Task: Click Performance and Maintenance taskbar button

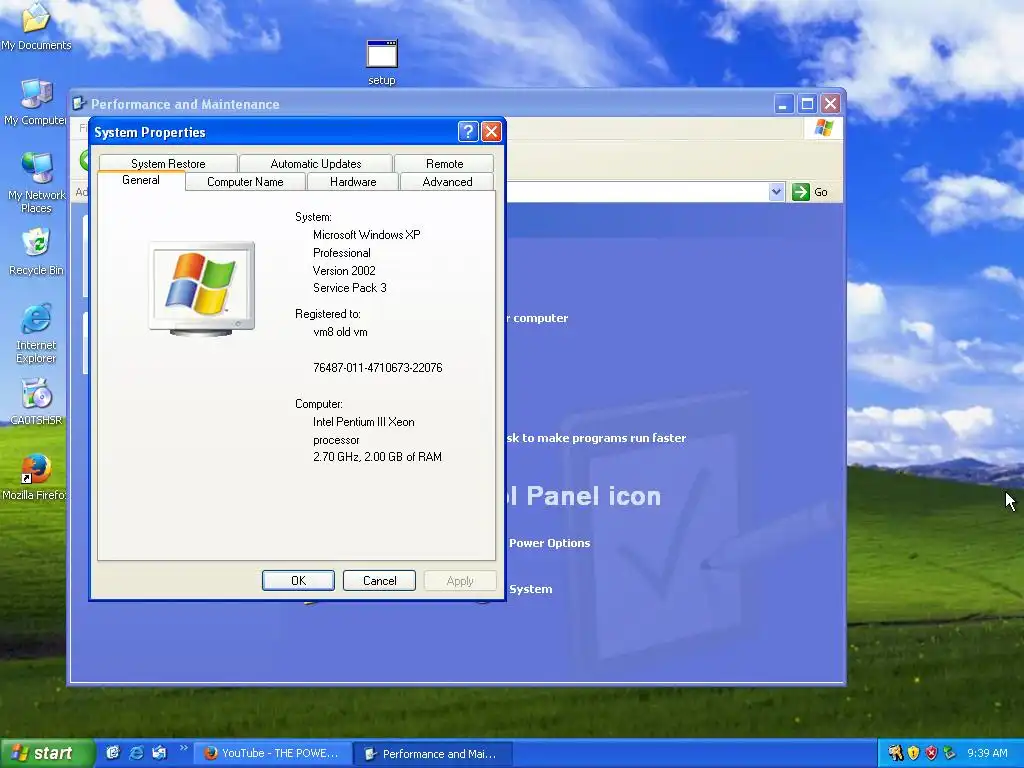Action: (432, 754)
